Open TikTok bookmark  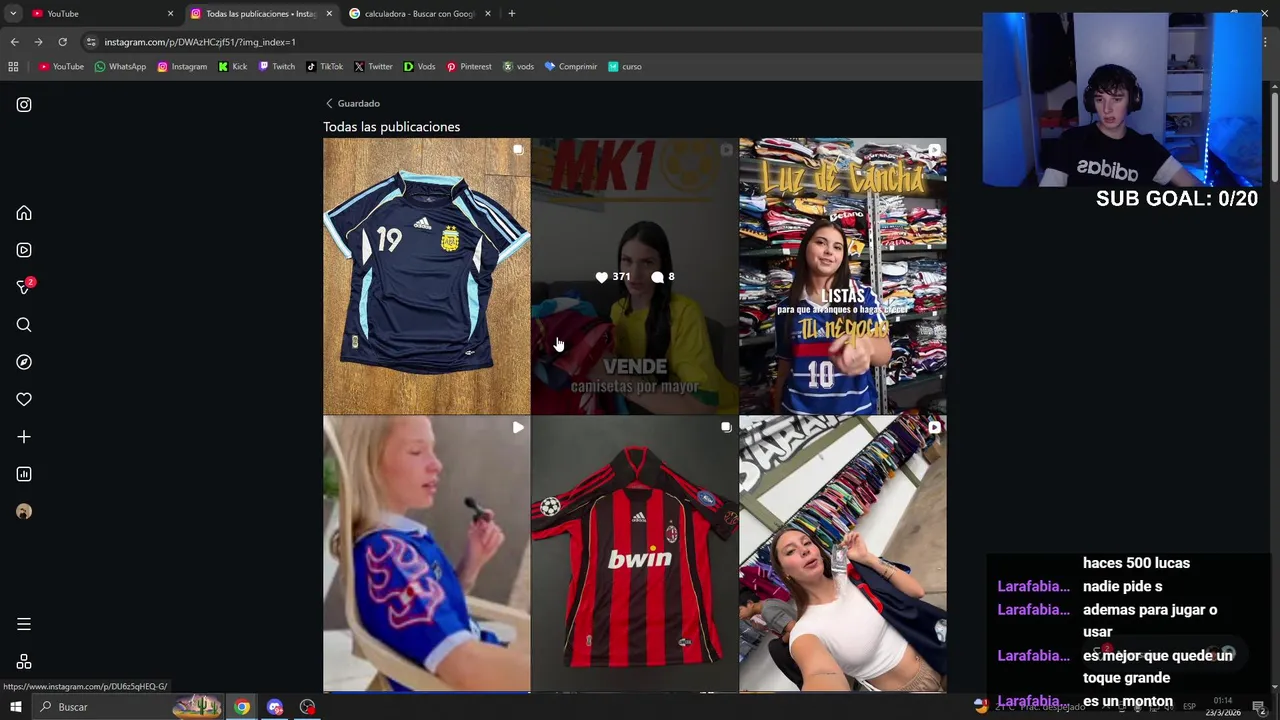pos(324,66)
